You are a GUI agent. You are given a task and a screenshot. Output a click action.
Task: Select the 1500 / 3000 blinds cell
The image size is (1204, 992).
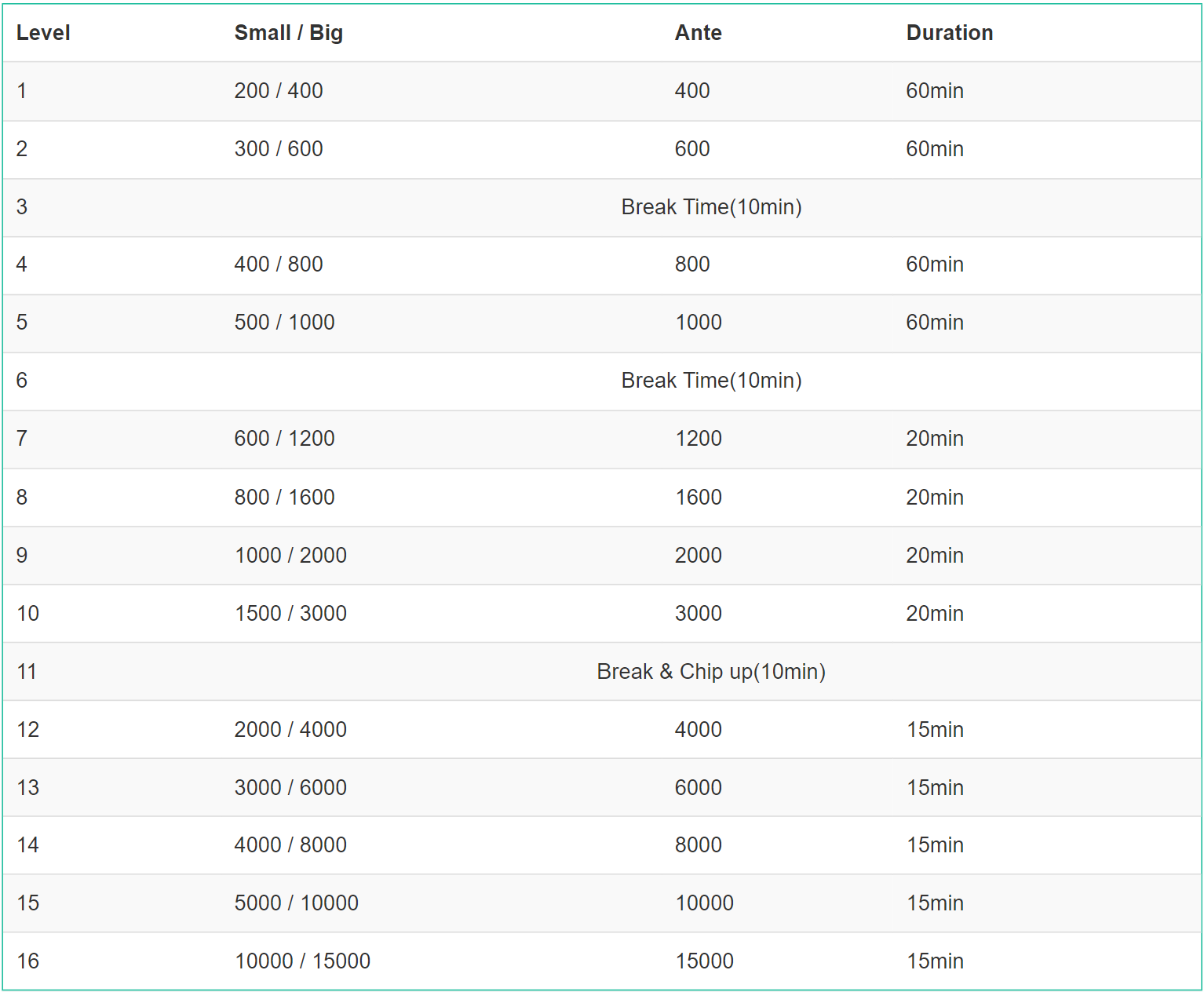click(291, 614)
